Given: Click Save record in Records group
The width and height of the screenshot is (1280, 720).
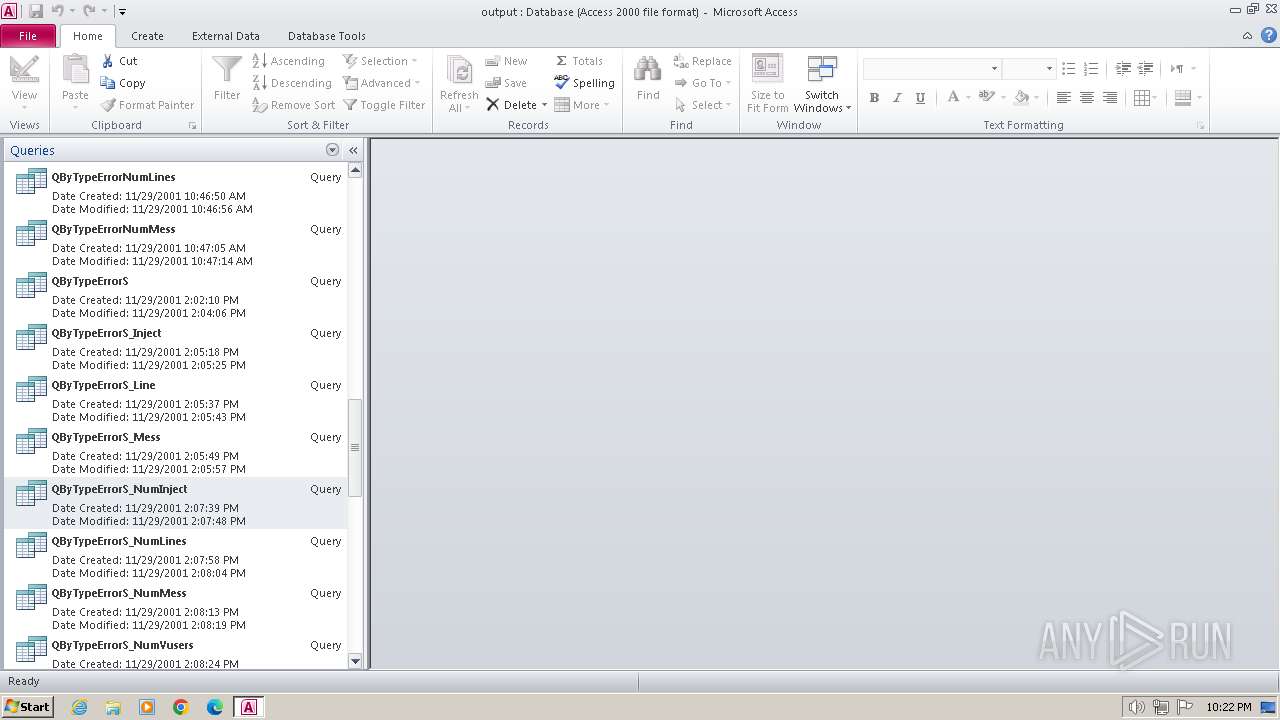Looking at the screenshot, I should point(506,83).
